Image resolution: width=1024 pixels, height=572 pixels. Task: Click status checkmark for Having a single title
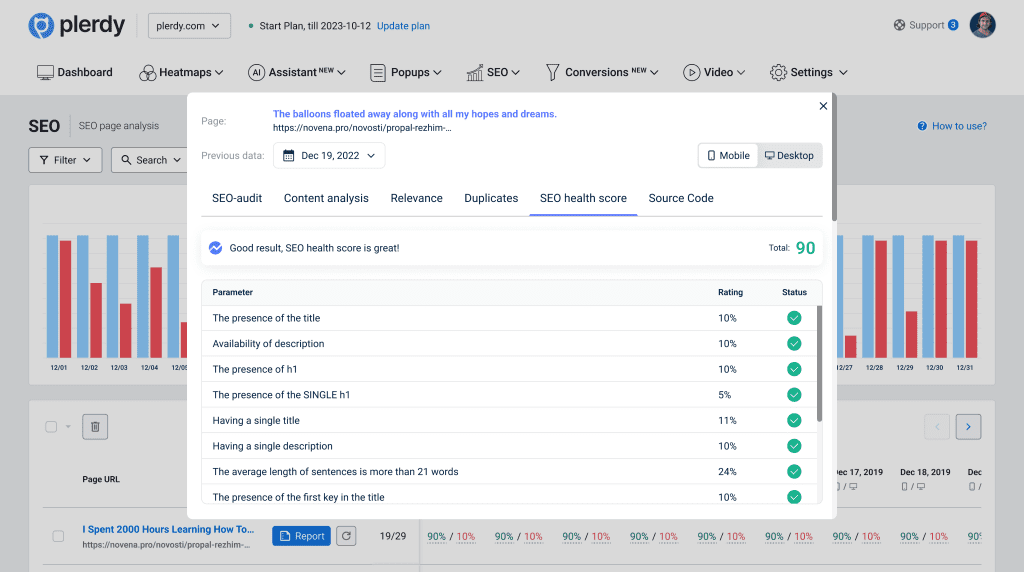coord(794,421)
